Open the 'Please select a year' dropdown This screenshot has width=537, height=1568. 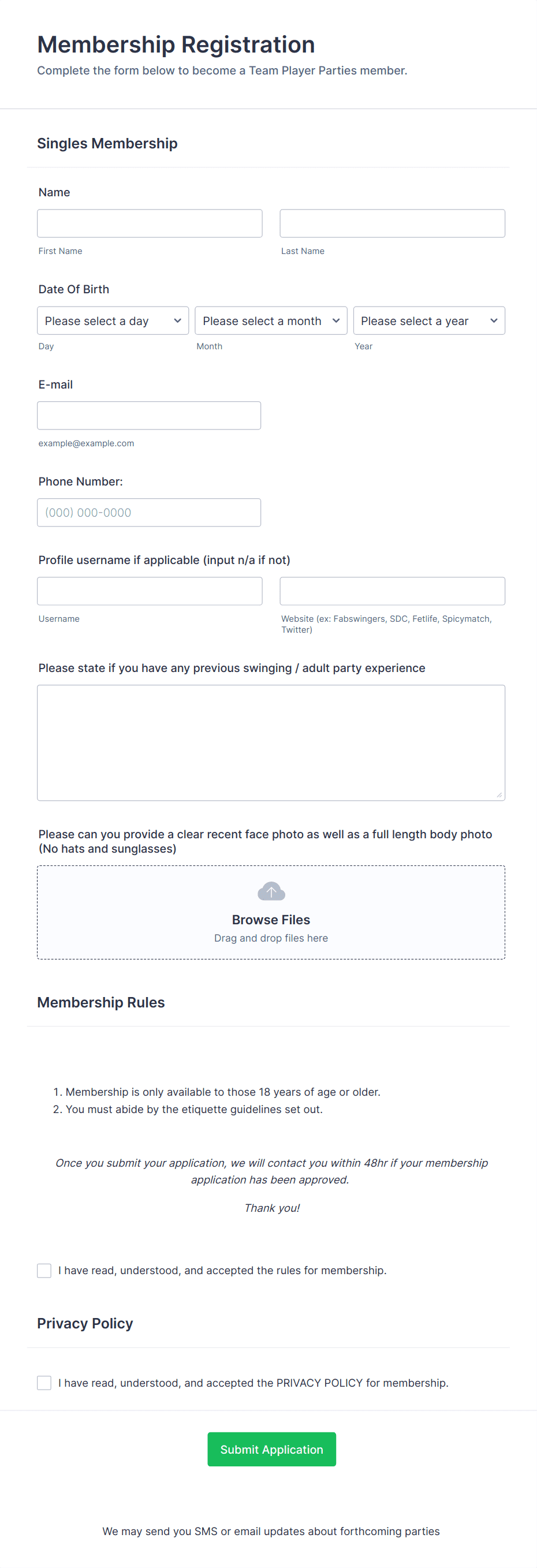[429, 321]
